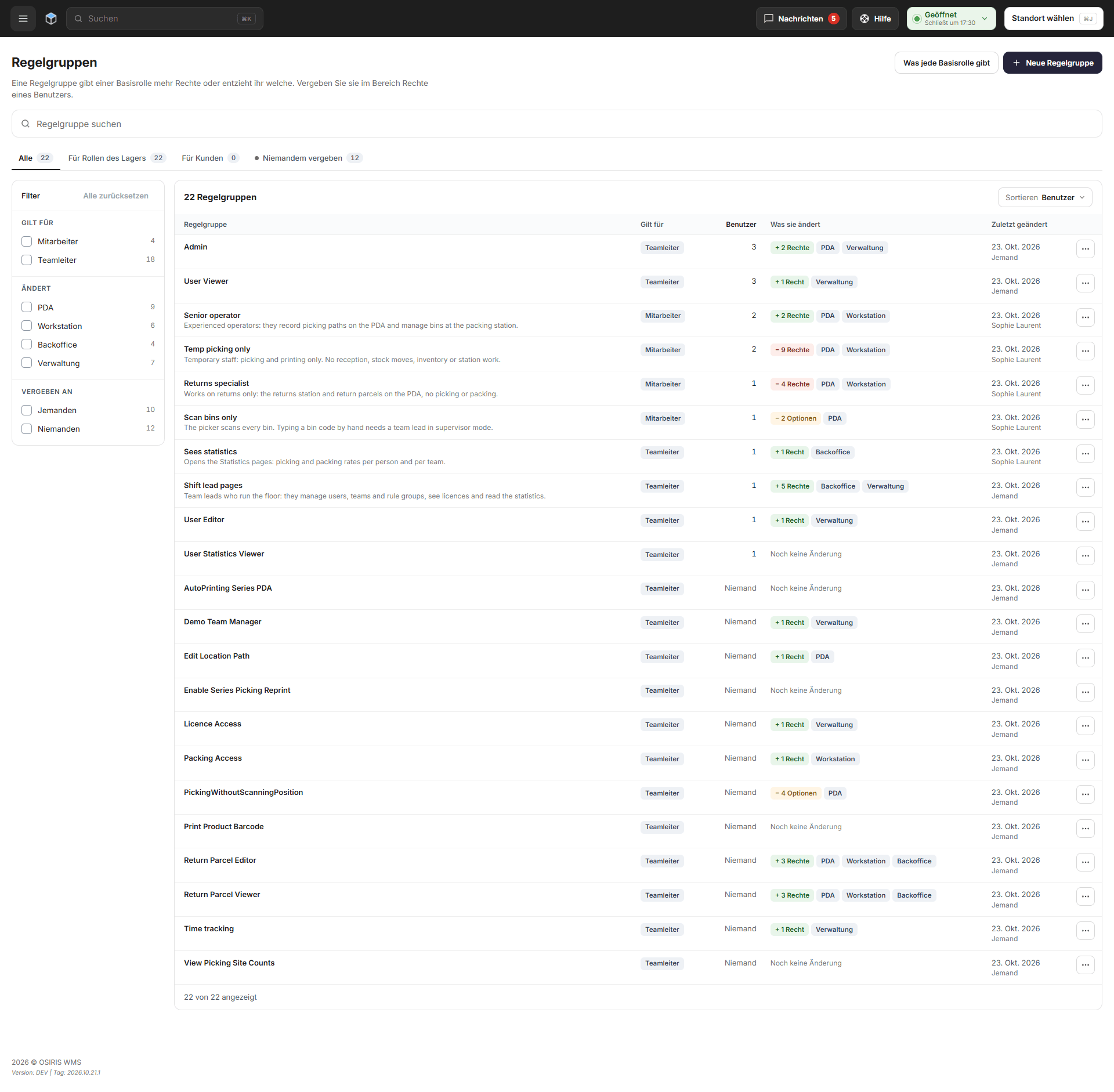Open more options for the Admin rule group
The width and height of the screenshot is (1114, 1092).
(1085, 249)
